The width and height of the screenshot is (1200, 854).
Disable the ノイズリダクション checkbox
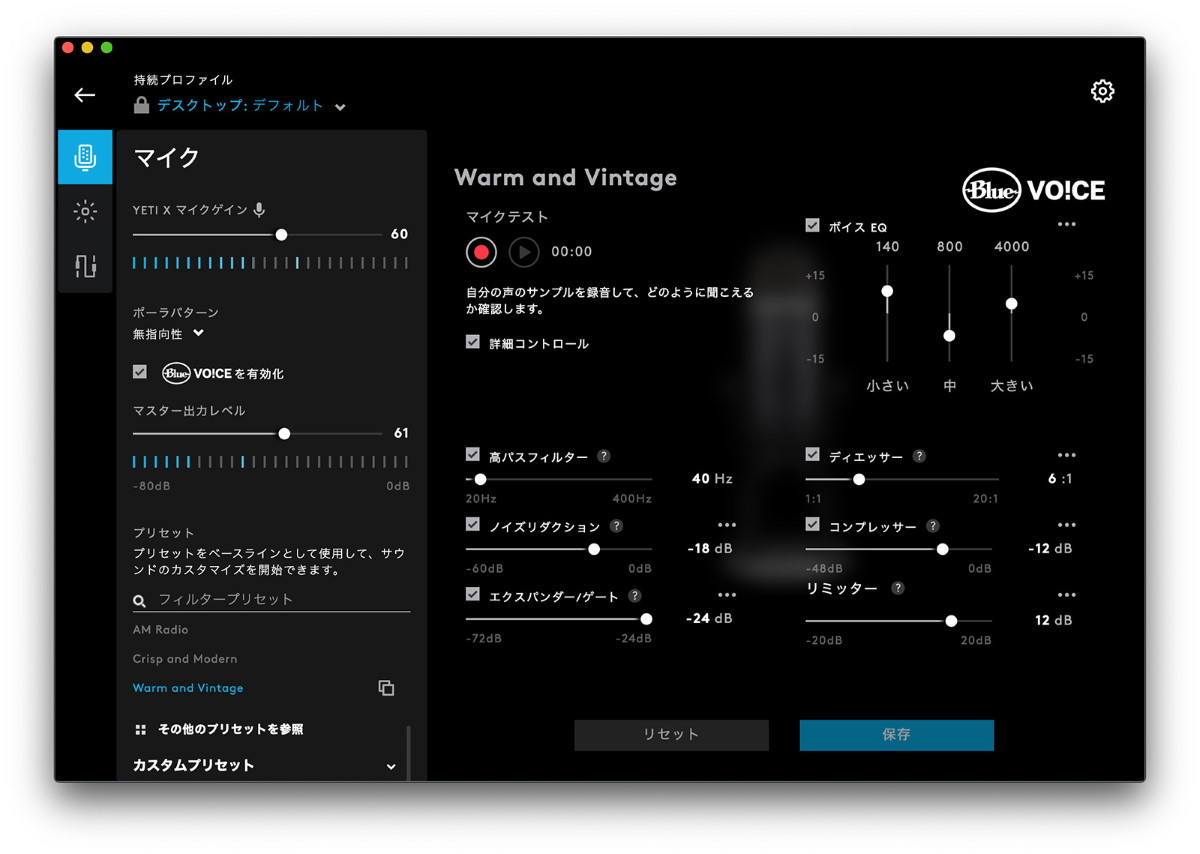pyautogui.click(x=473, y=525)
